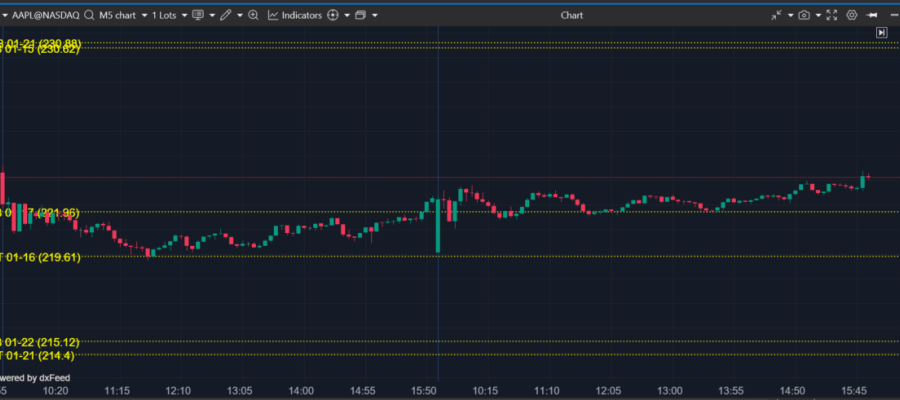Select the pencil drawing tool
The width and height of the screenshot is (900, 400).
(226, 15)
